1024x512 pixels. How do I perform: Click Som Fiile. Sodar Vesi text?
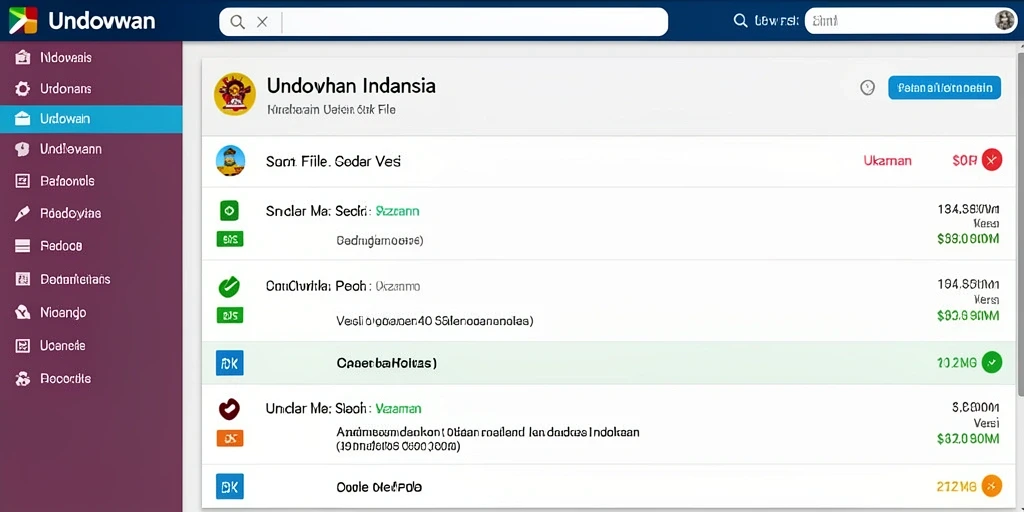pyautogui.click(x=333, y=161)
